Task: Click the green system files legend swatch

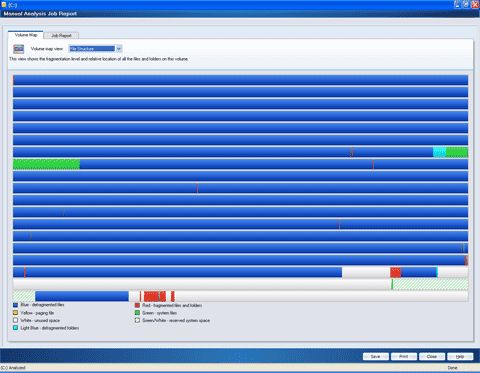Action: 137,313
